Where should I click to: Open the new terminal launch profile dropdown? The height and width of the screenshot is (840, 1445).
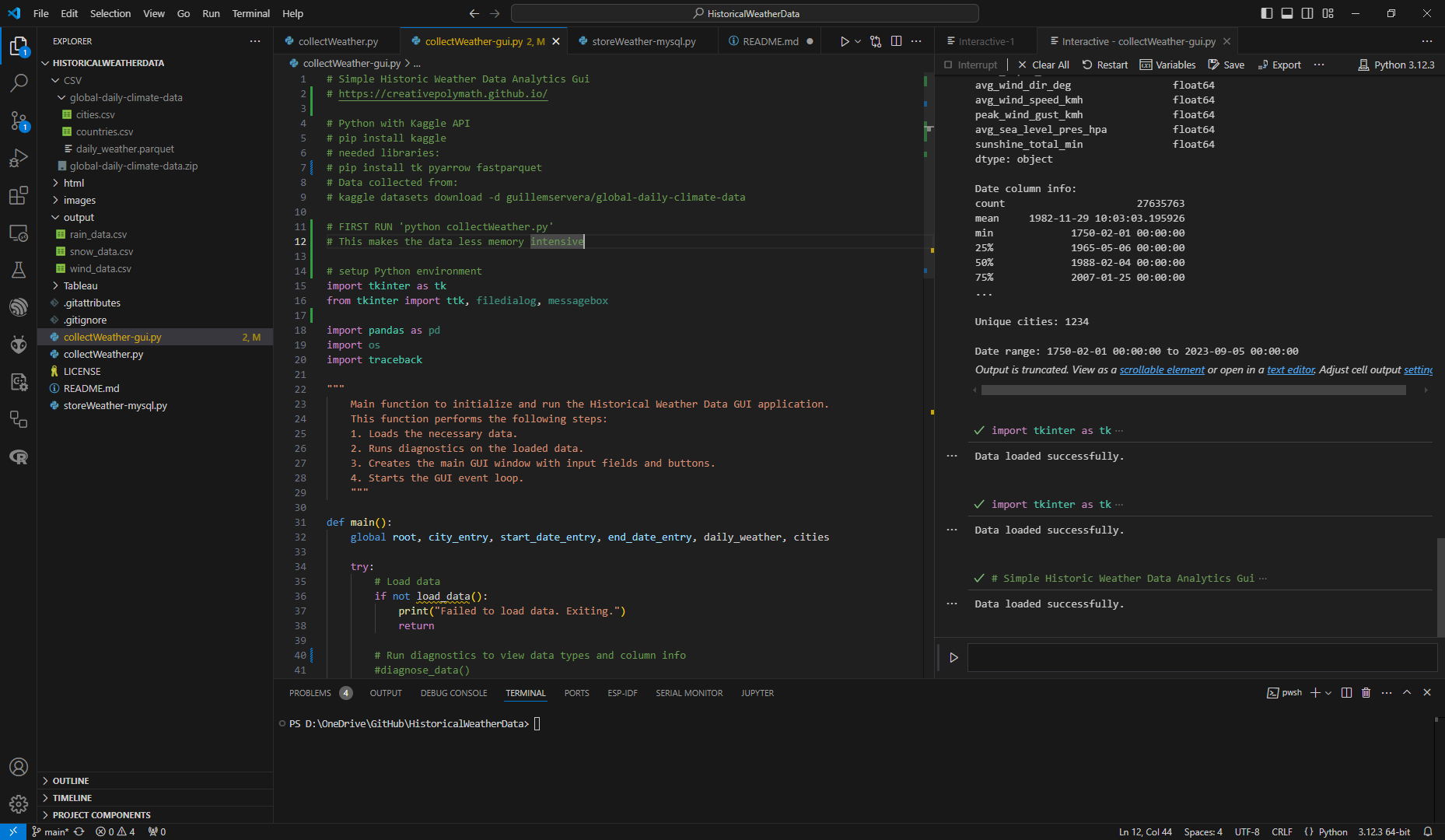(1328, 692)
